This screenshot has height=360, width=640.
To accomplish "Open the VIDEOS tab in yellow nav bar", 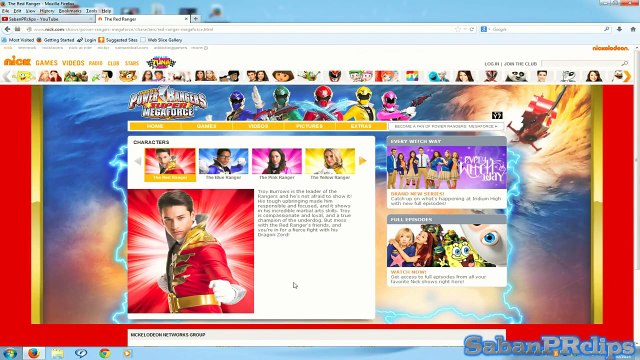I will click(258, 126).
